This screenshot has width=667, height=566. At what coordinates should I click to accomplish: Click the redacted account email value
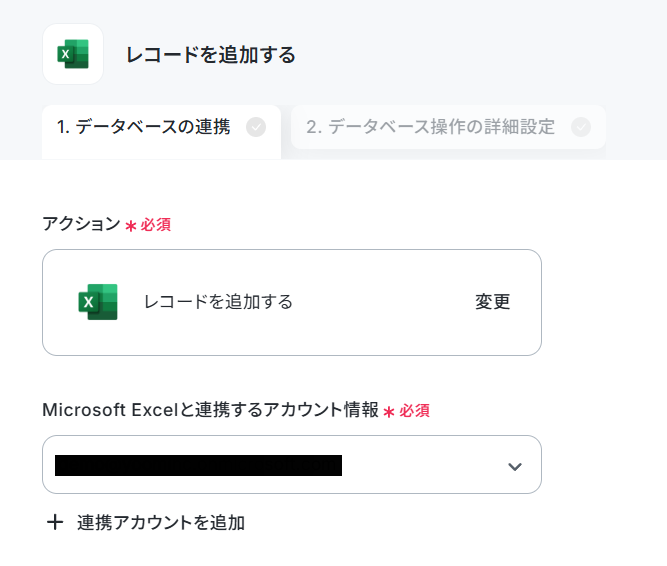tap(198, 465)
